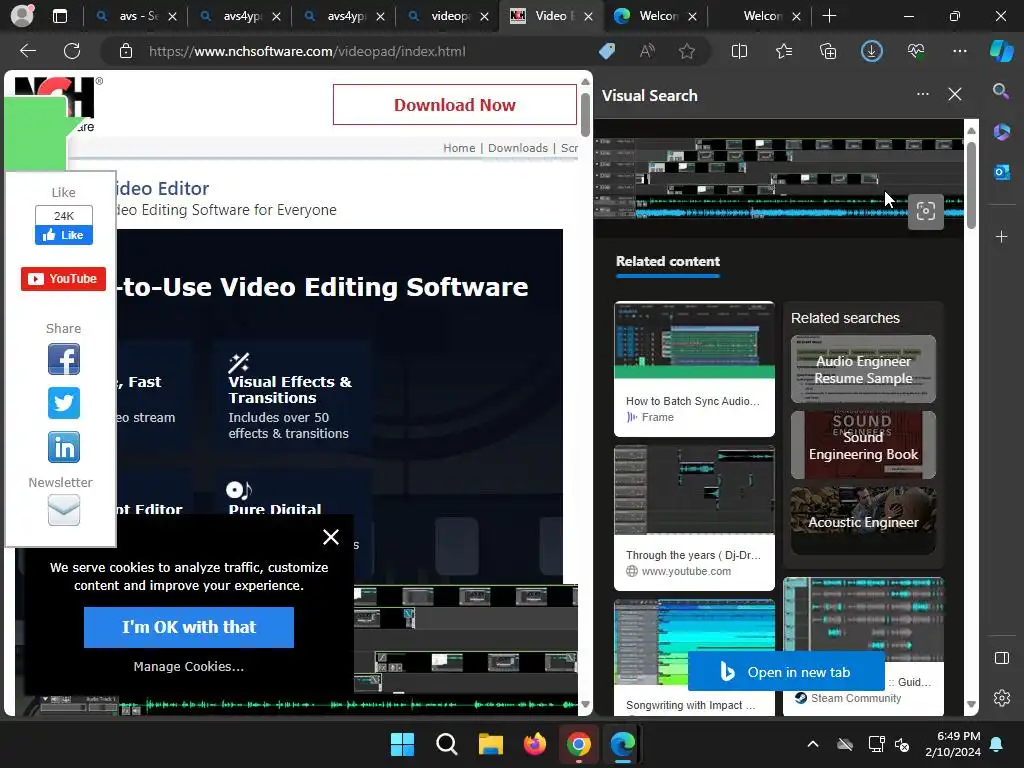1024x768 pixels.
Task: Click the Downloads navigation link
Action: [518, 148]
